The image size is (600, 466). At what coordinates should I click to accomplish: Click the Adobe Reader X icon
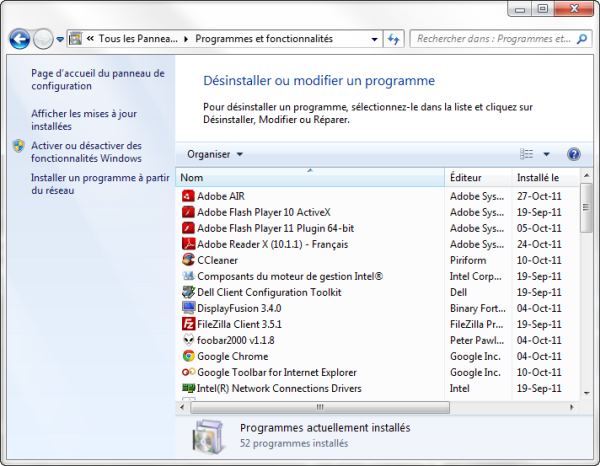click(x=188, y=244)
